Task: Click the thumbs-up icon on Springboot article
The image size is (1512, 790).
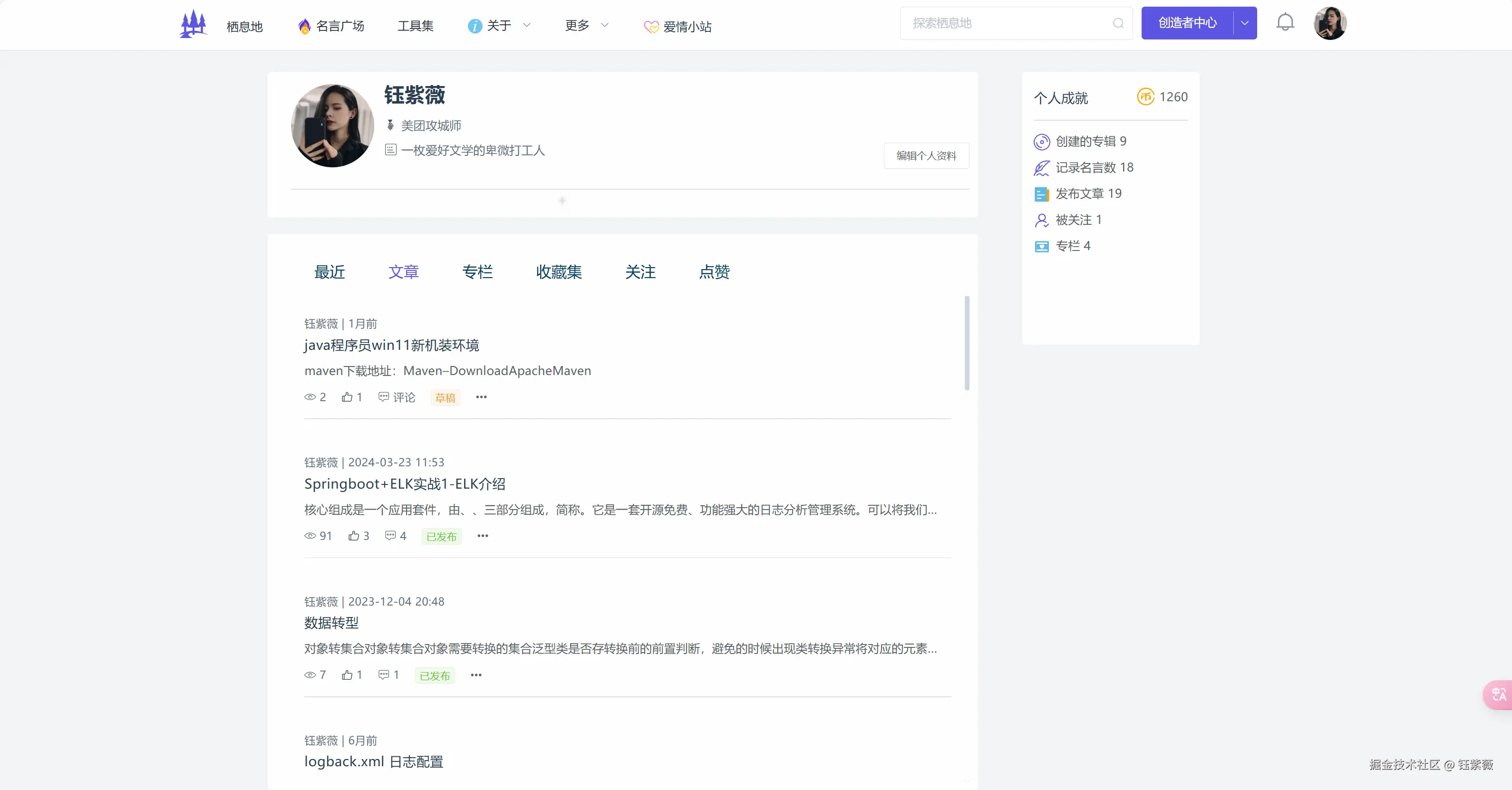Action: (x=353, y=536)
